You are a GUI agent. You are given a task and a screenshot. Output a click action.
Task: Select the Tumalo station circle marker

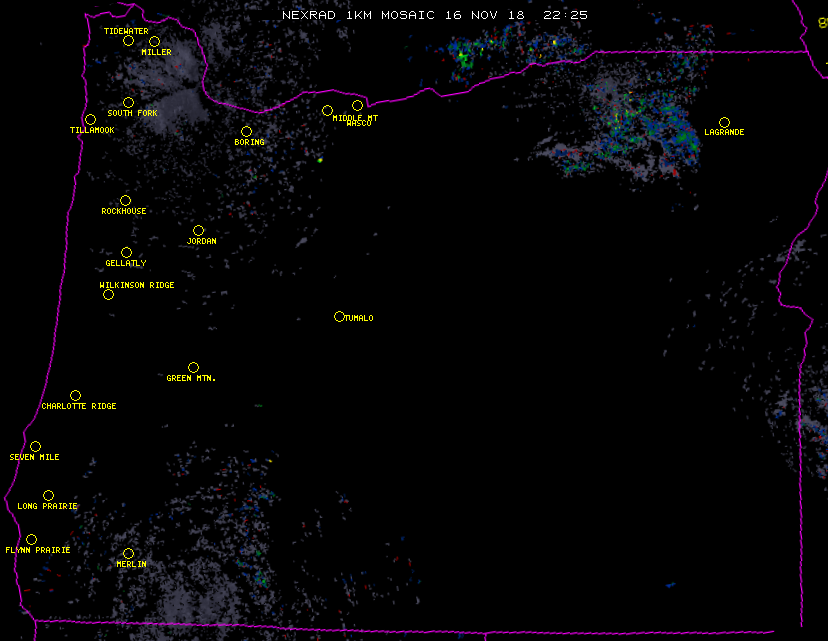[339, 316]
